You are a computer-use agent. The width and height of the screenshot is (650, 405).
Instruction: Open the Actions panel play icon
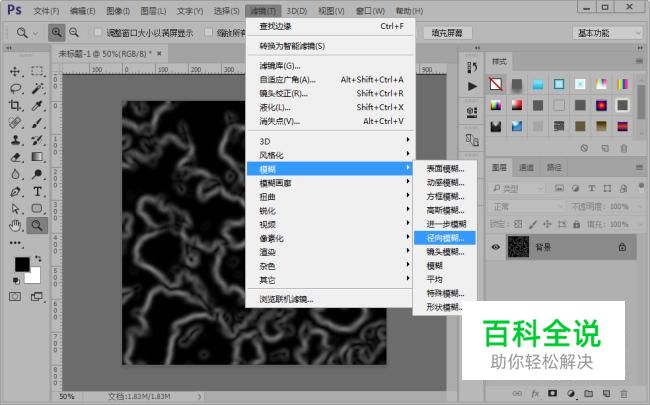coord(472,86)
